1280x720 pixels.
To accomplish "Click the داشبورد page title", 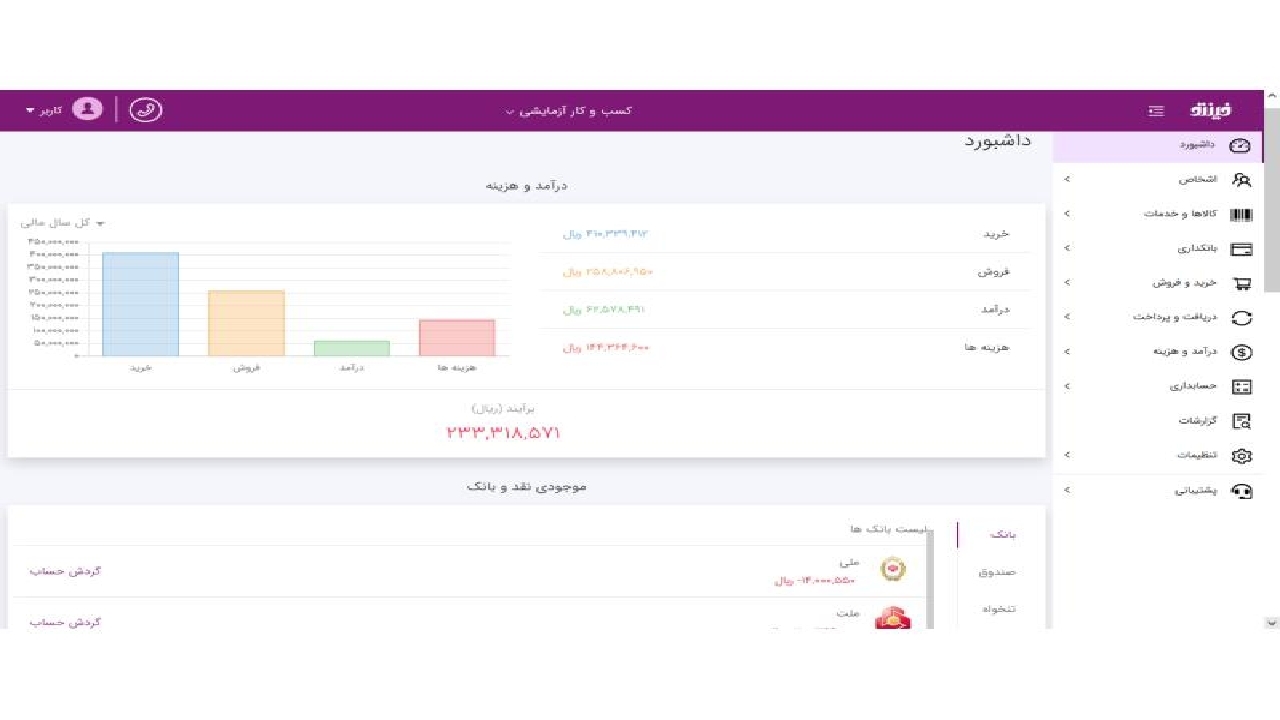I will click(x=998, y=141).
